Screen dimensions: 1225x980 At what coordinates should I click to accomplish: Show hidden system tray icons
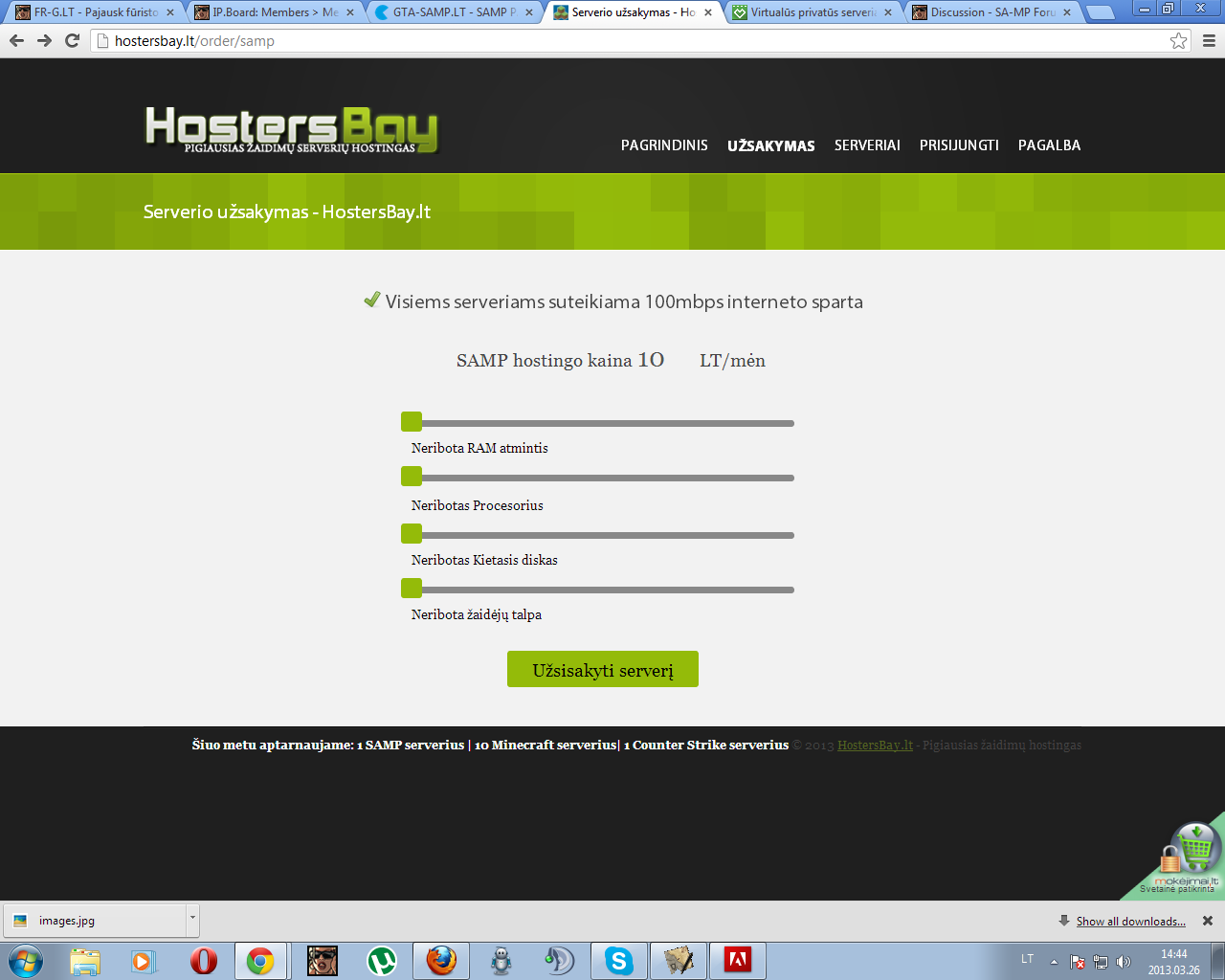click(1054, 961)
